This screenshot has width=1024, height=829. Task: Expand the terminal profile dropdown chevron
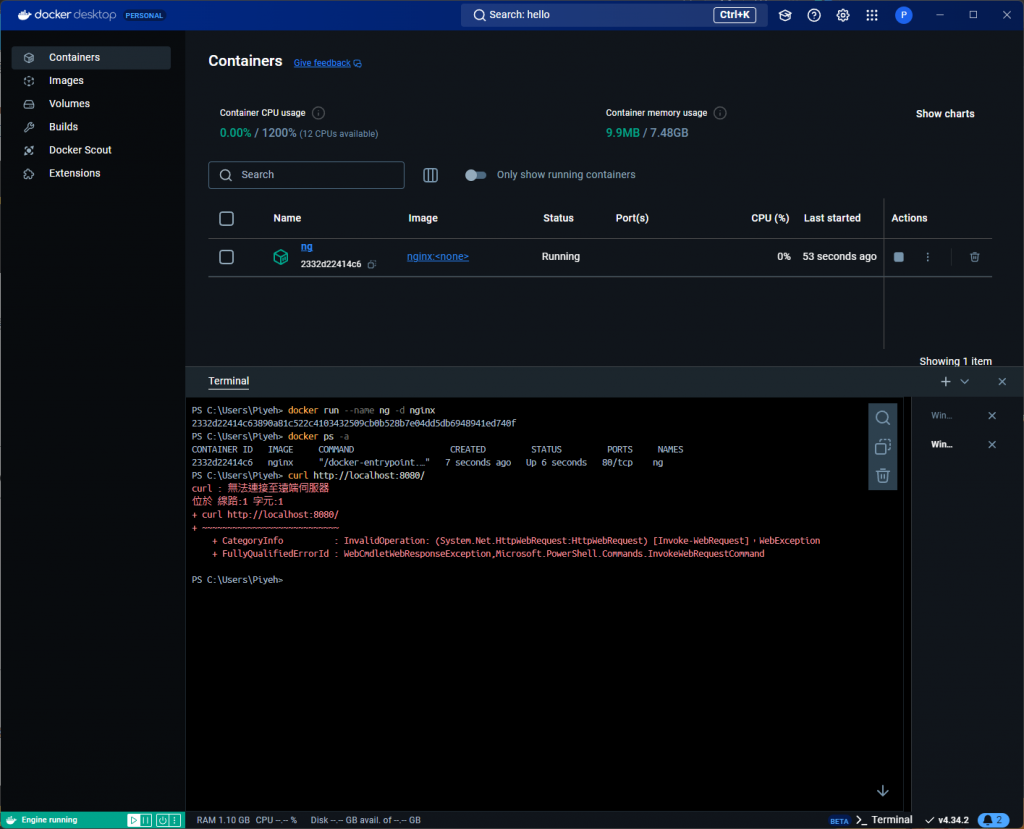click(x=965, y=382)
